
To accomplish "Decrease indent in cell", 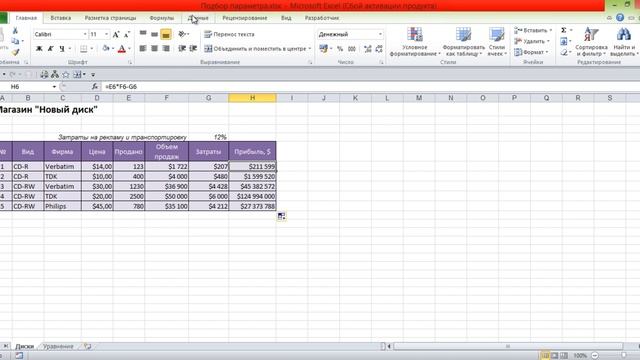I will pyautogui.click(x=182, y=49).
